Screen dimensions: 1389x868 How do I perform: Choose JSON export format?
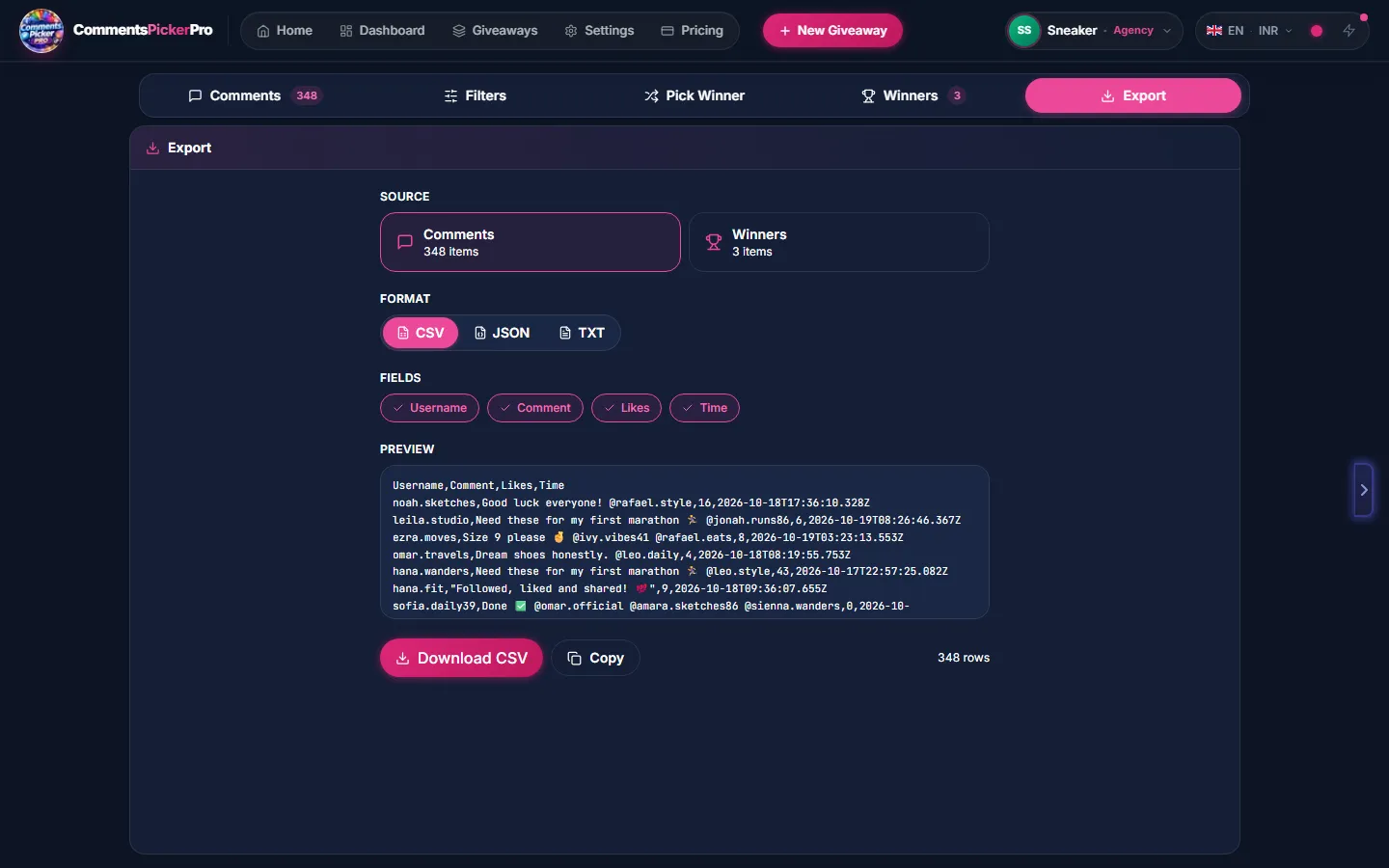pos(502,333)
